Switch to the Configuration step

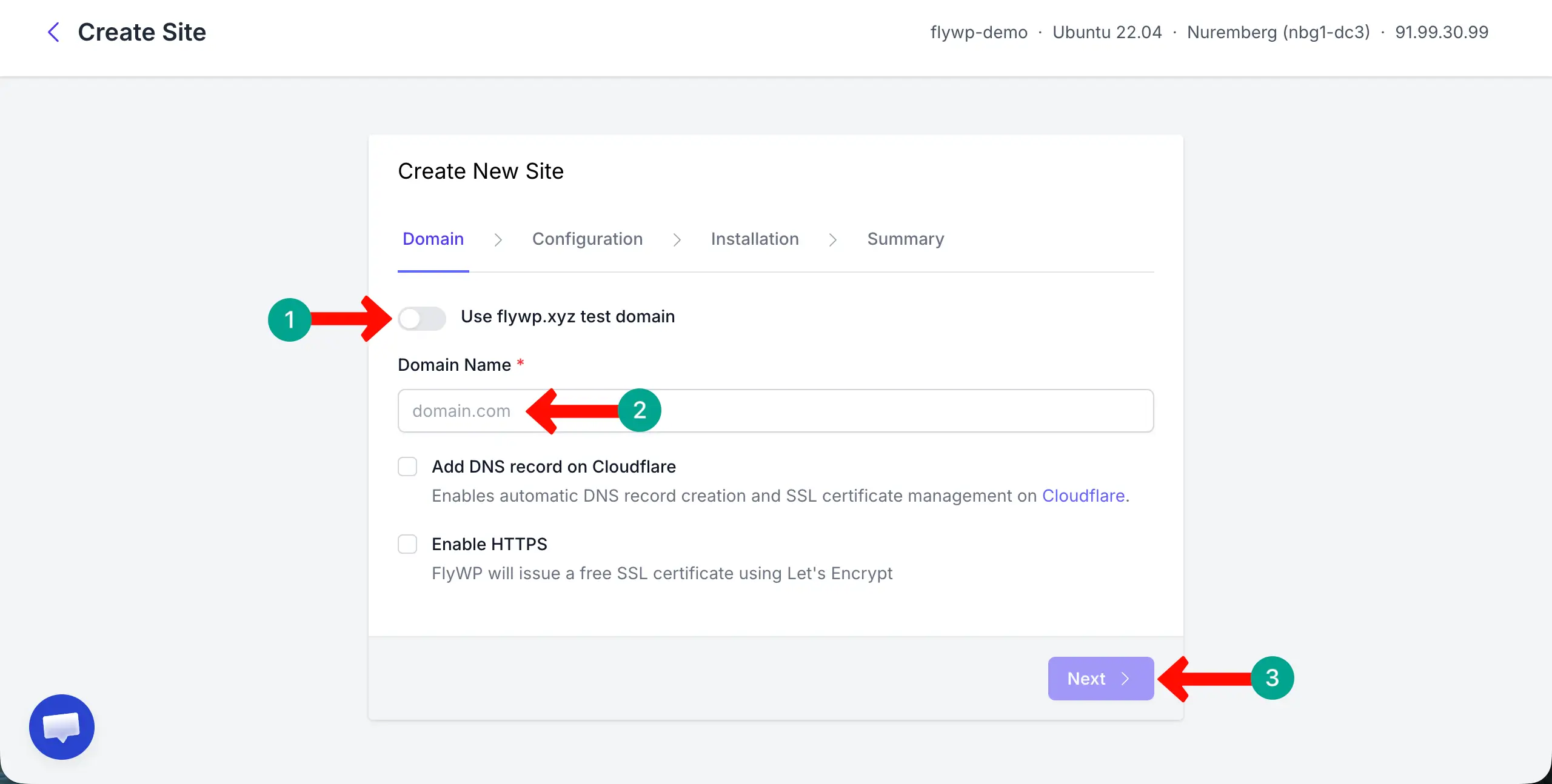[587, 239]
